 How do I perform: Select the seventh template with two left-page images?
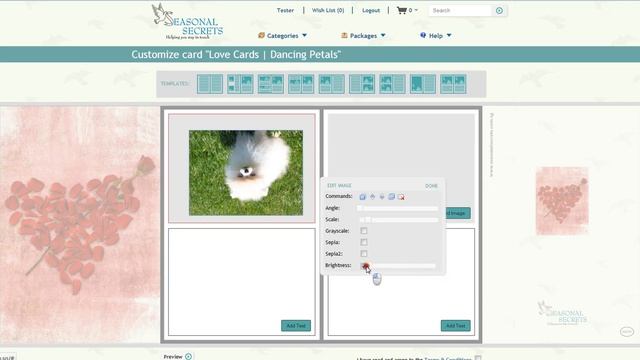pyautogui.click(x=392, y=84)
